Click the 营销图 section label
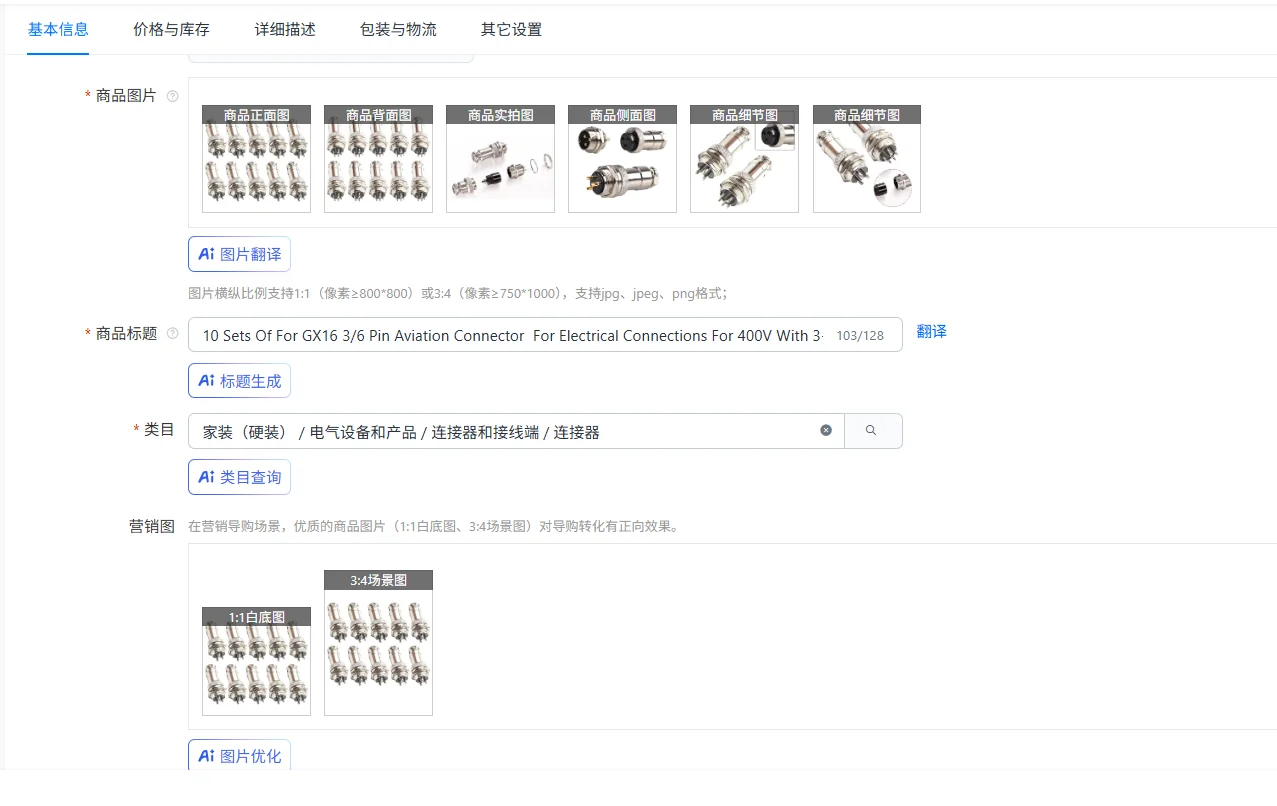This screenshot has width=1277, height=806. point(152,526)
